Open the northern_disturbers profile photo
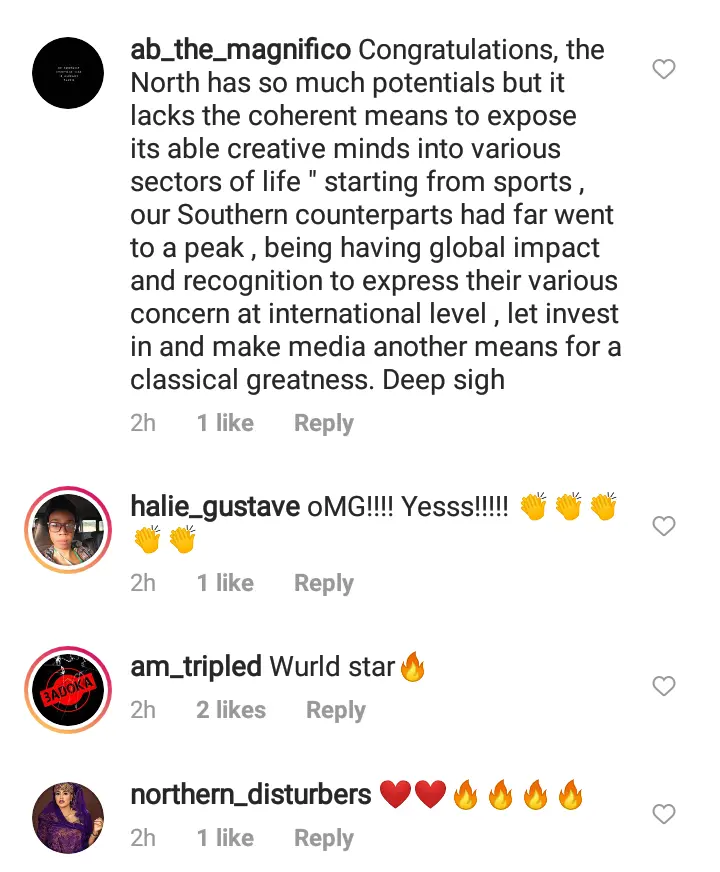 click(68, 818)
